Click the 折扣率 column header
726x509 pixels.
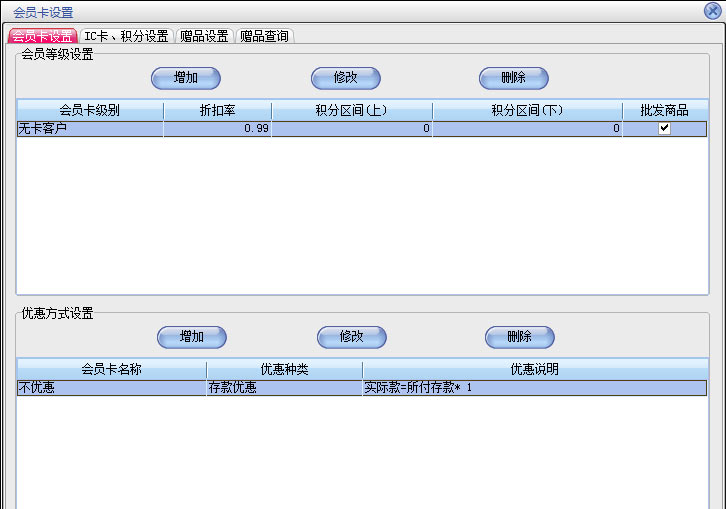point(217,110)
